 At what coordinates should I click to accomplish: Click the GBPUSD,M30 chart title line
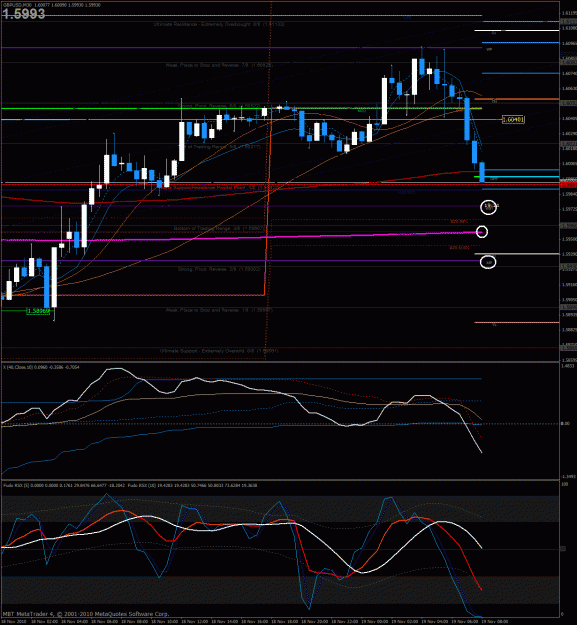pos(51,5)
